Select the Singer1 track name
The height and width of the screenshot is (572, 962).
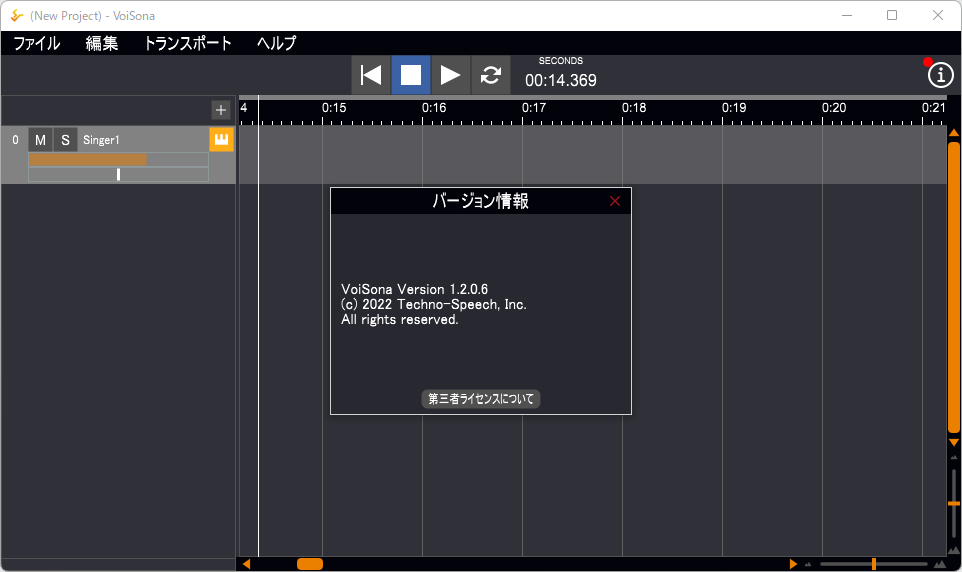(x=101, y=140)
